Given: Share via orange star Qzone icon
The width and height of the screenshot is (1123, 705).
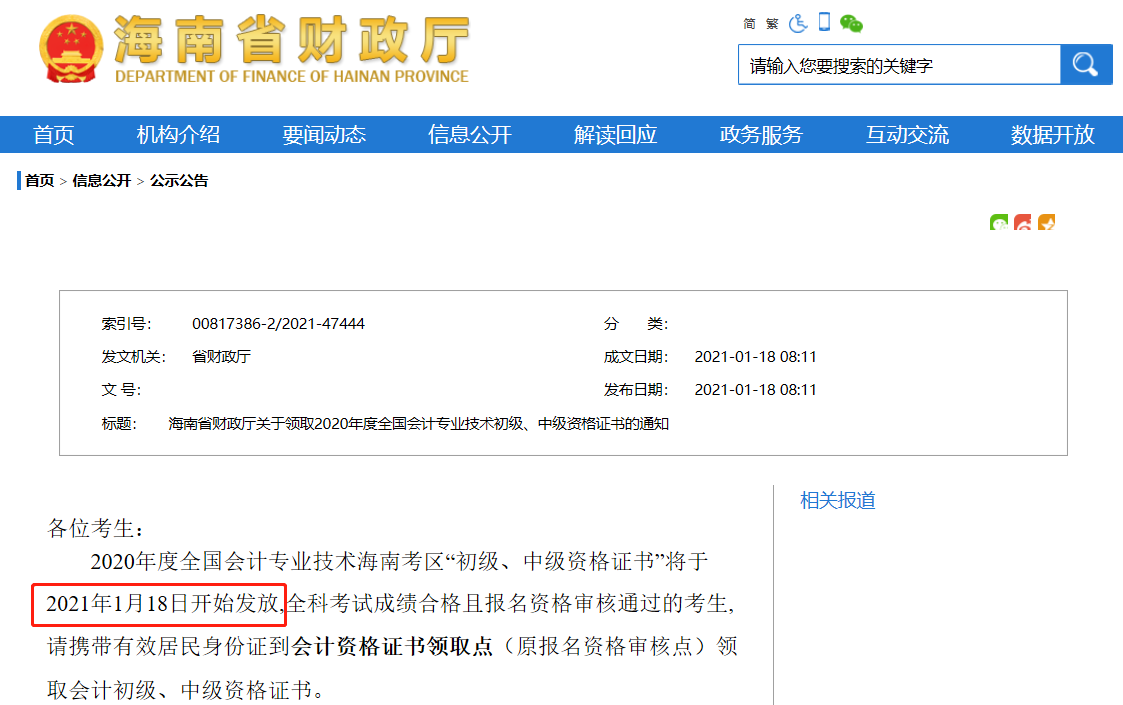Looking at the screenshot, I should [x=1046, y=222].
